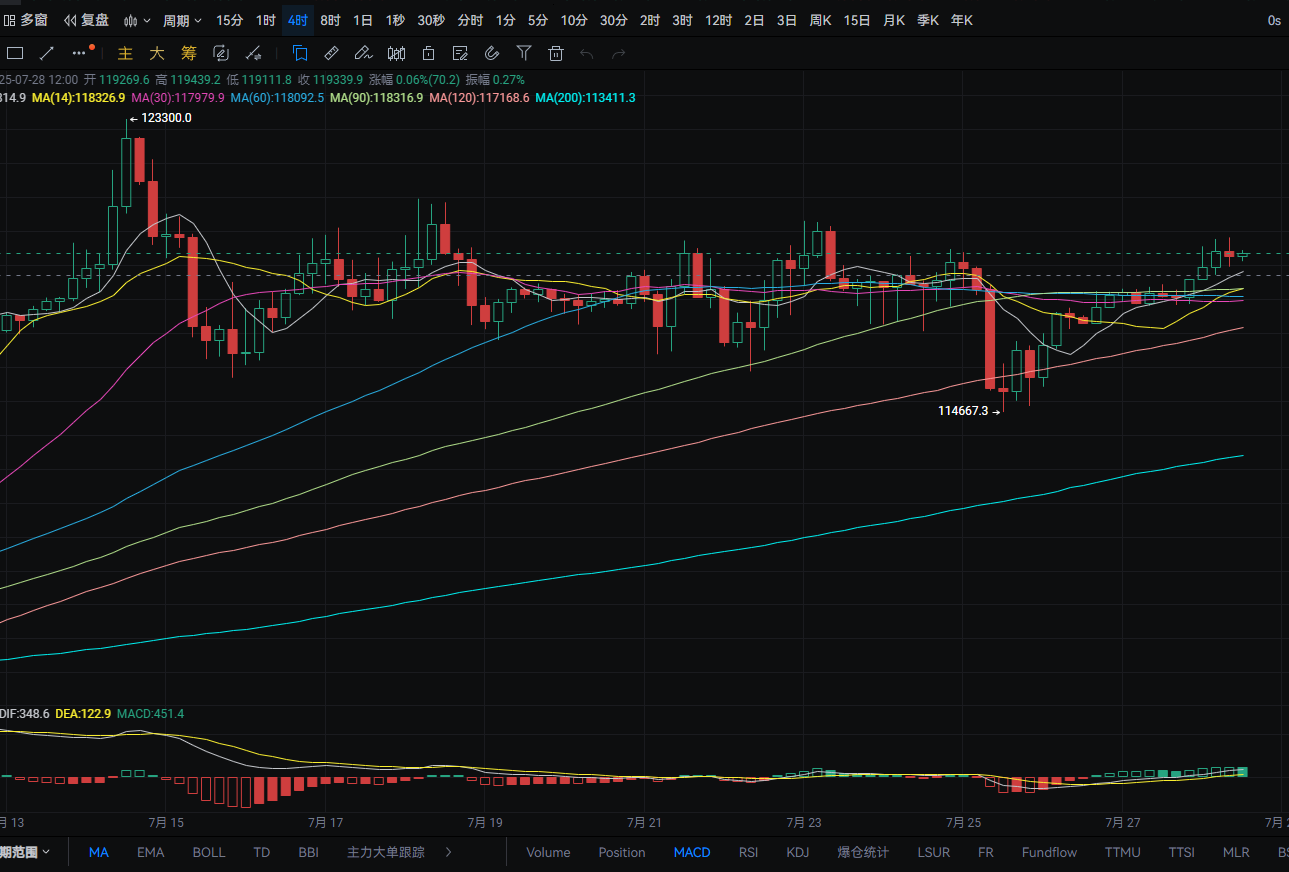Click the 复盘 replay button
Screen dimensions: 1289x872
(86, 20)
